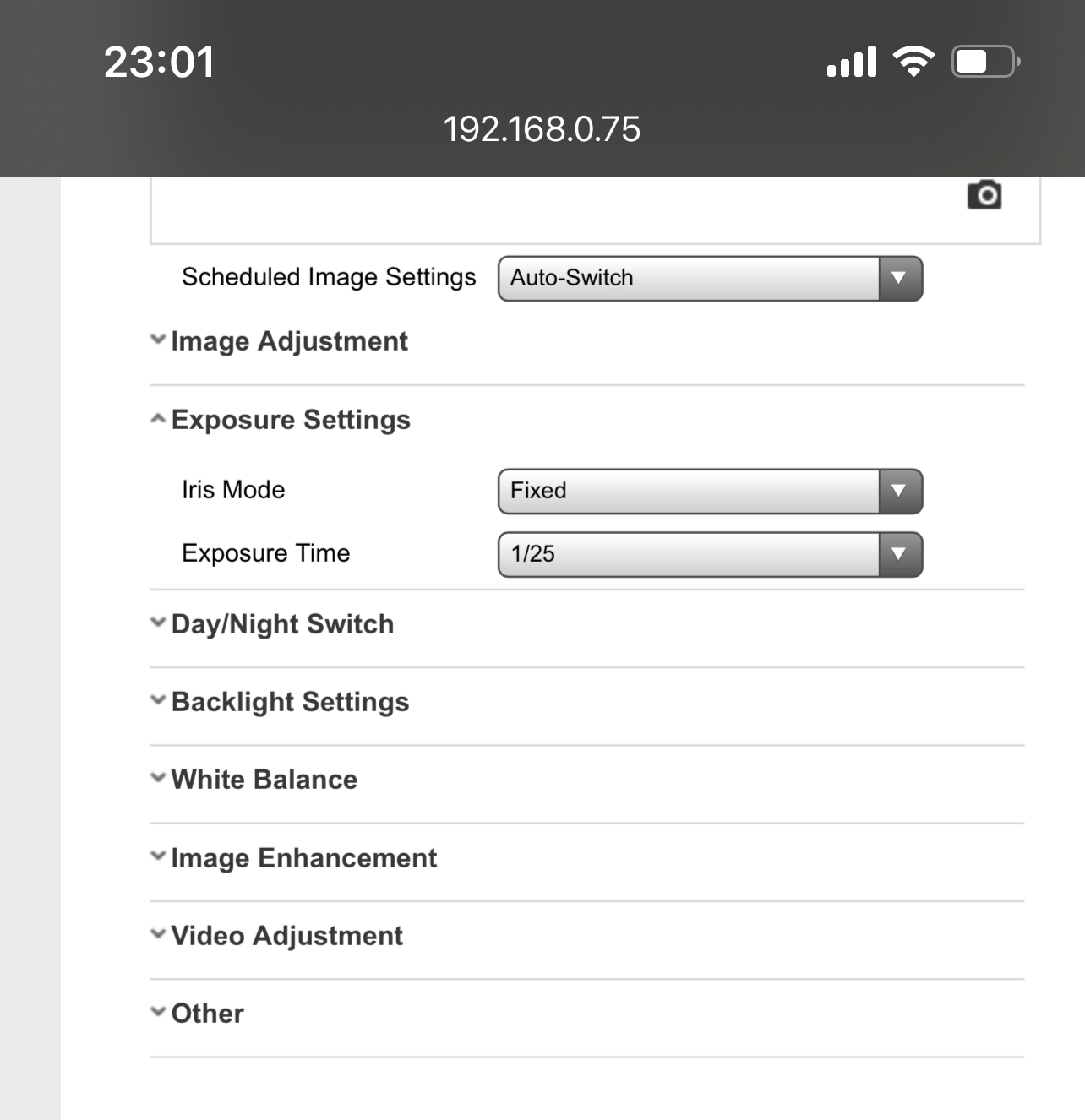Click the arrow button on Iris Mode dropdown
This screenshot has width=1085, height=1120.
point(899,491)
